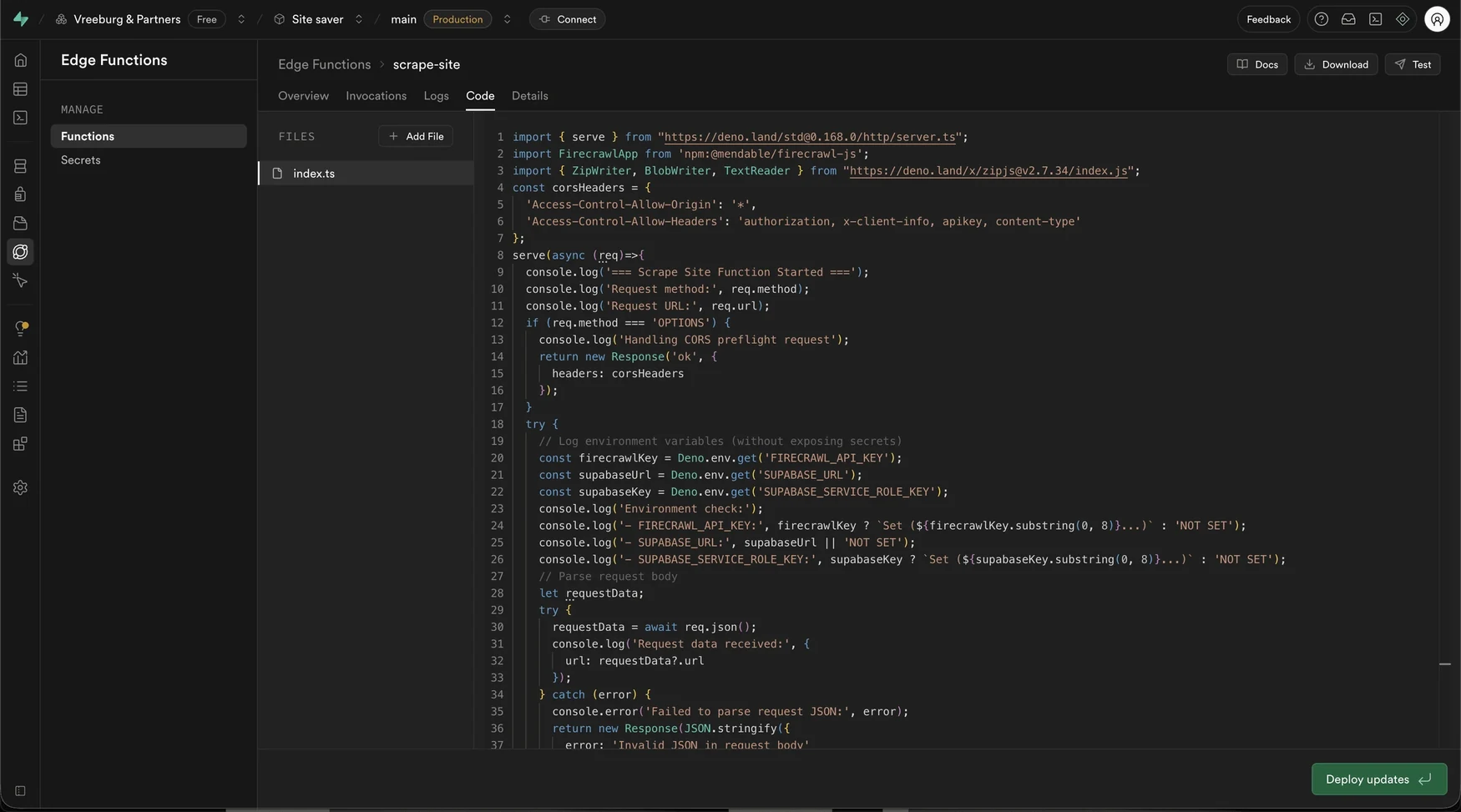Open Project Settings gear icon
The image size is (1461, 812).
click(20, 487)
